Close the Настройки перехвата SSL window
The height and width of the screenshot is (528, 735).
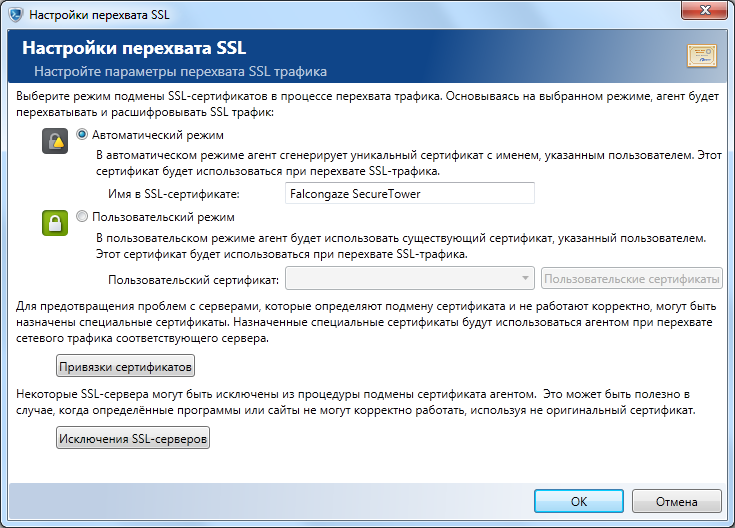tap(704, 10)
